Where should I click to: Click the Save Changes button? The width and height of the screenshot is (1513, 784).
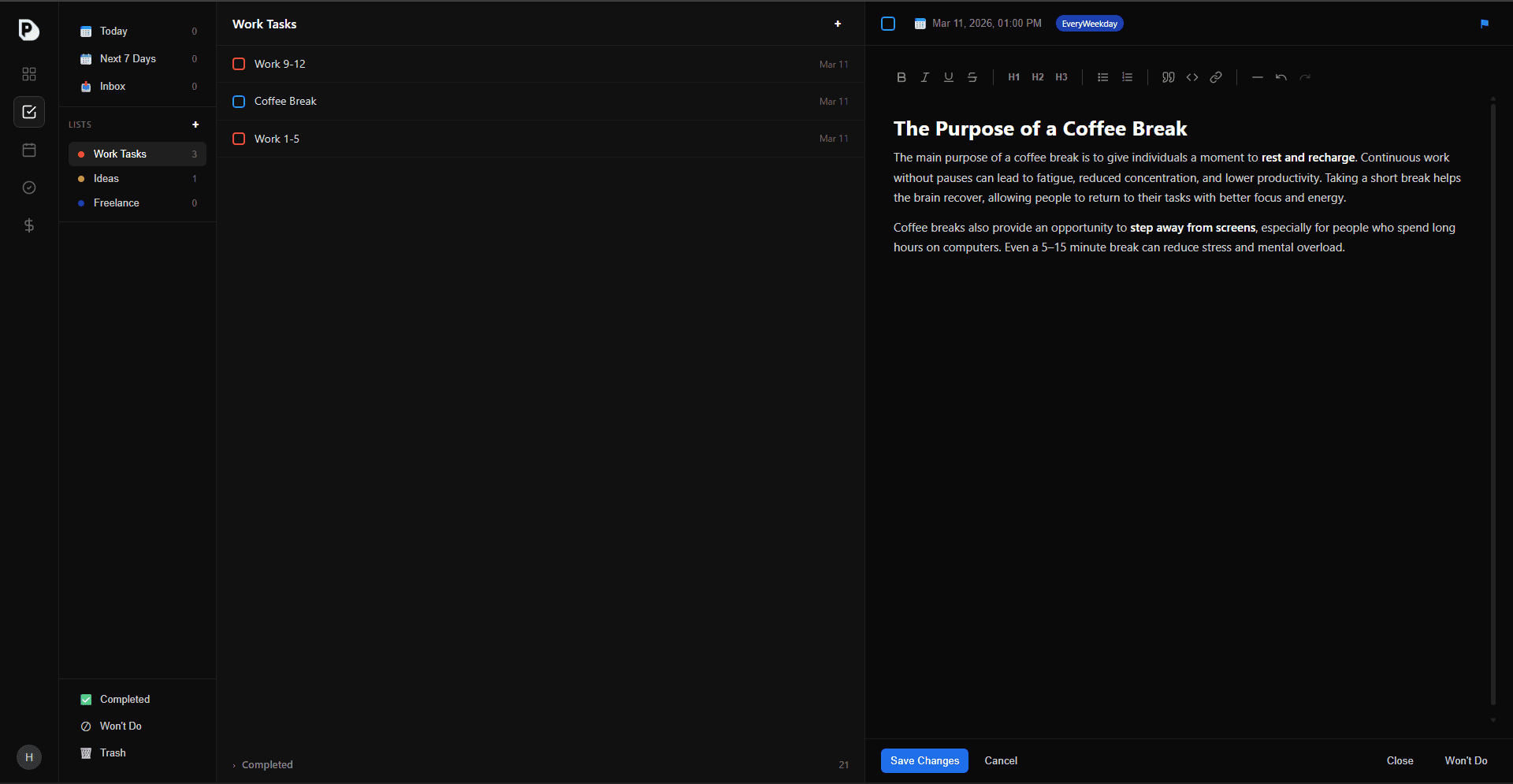[924, 760]
